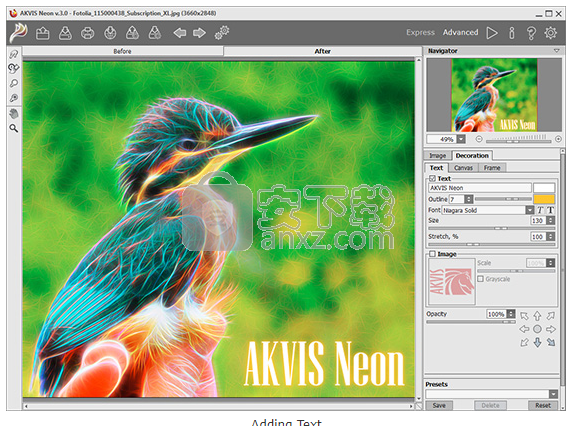Select the Canvas tab
The image size is (581, 426).
[464, 168]
